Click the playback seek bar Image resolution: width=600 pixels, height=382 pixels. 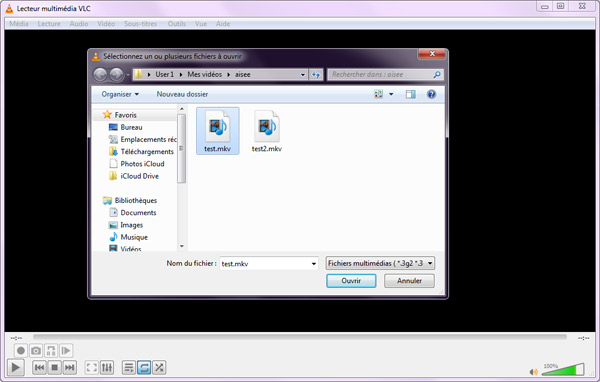coord(300,337)
